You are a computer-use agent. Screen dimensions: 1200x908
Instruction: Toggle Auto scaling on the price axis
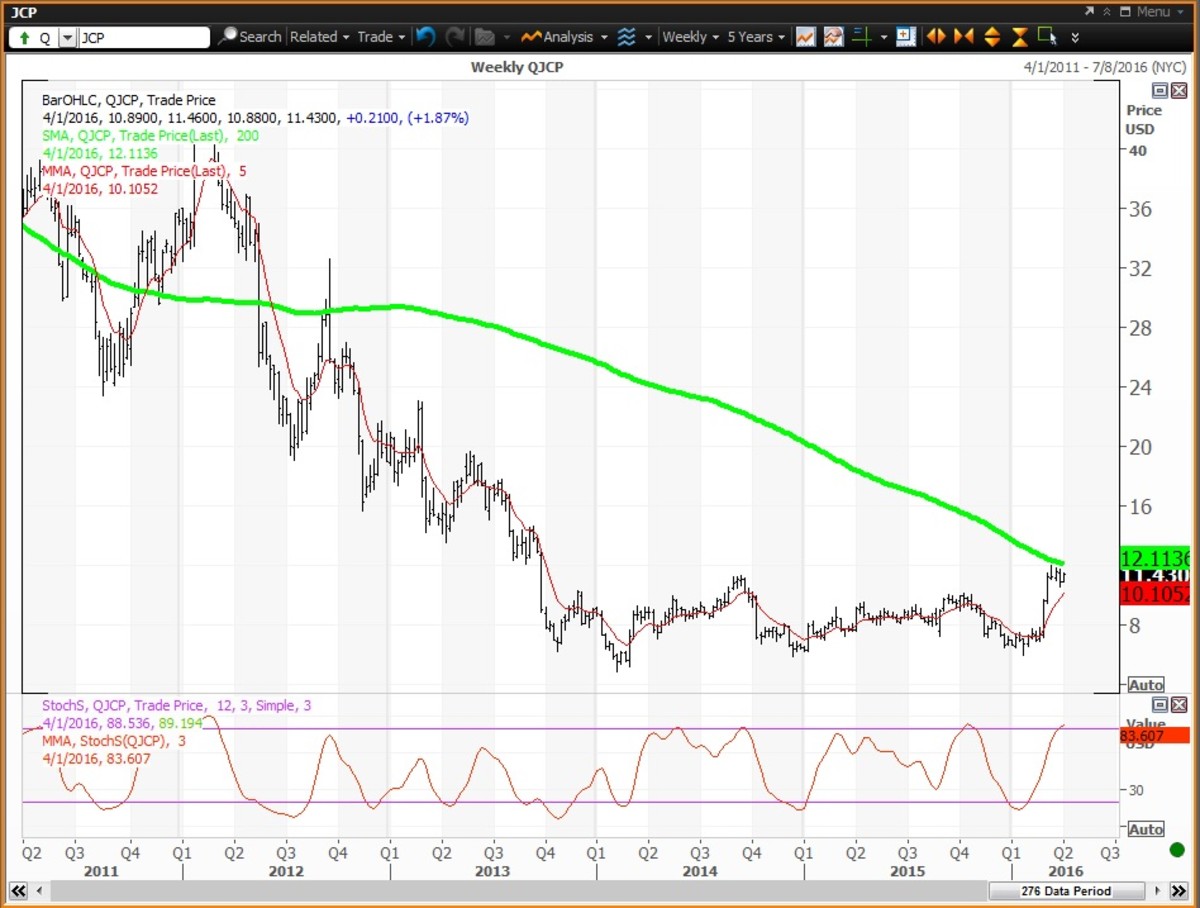pyautogui.click(x=1145, y=685)
